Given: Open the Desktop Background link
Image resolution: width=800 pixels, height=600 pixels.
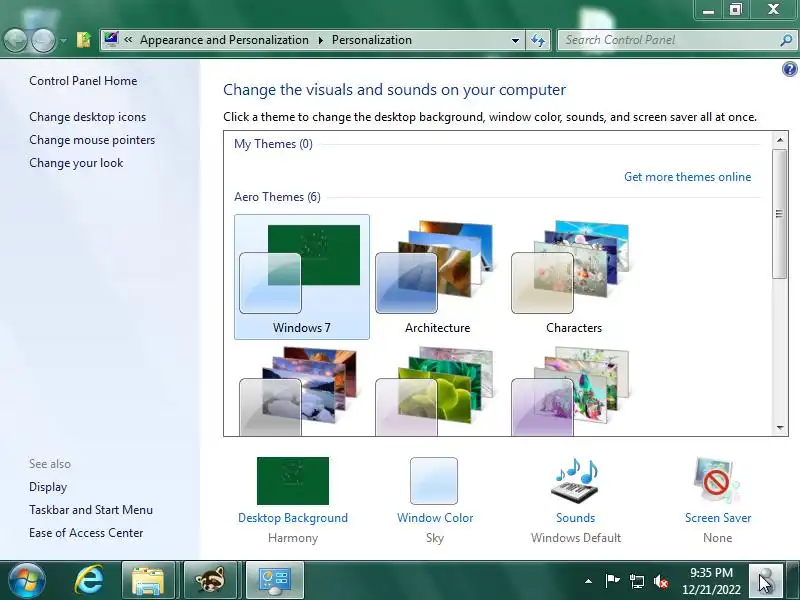Looking at the screenshot, I should click(293, 518).
